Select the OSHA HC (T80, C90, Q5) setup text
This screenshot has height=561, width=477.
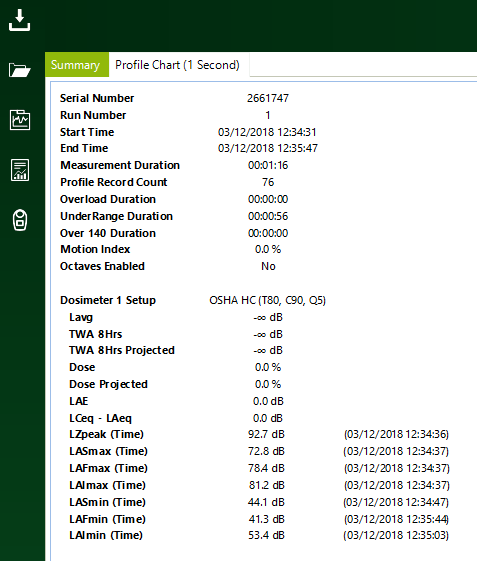[268, 300]
